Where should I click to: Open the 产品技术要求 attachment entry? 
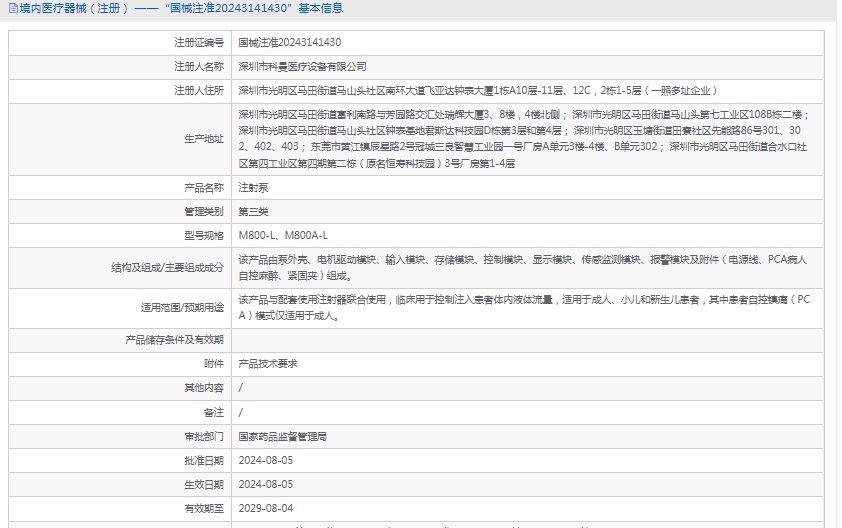[x=267, y=364]
